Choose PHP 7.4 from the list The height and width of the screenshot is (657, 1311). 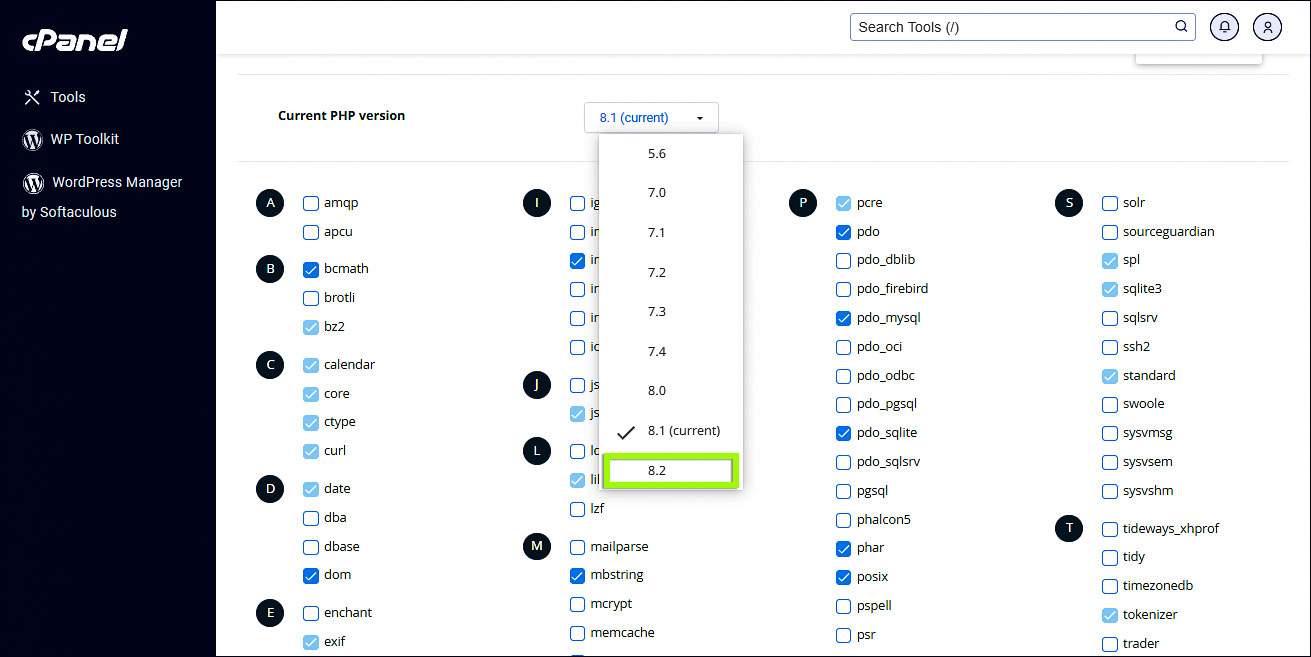click(x=657, y=351)
